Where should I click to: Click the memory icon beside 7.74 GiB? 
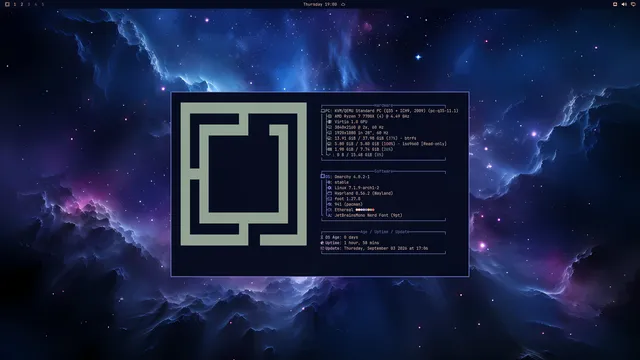(330, 149)
